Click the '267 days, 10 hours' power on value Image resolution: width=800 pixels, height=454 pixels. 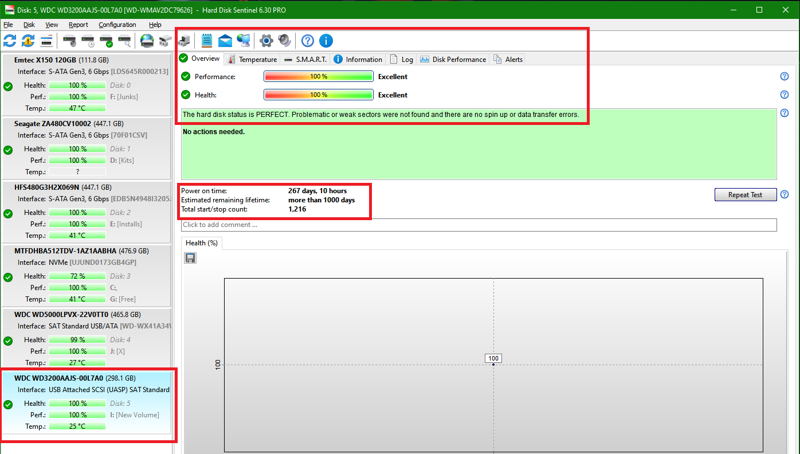(317, 191)
